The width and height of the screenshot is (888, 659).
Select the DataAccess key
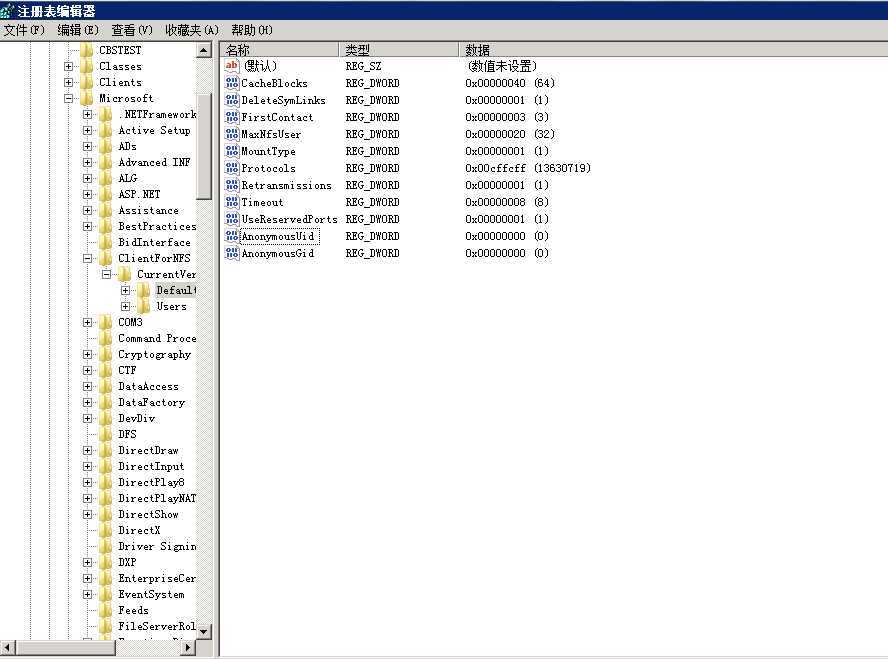[148, 387]
